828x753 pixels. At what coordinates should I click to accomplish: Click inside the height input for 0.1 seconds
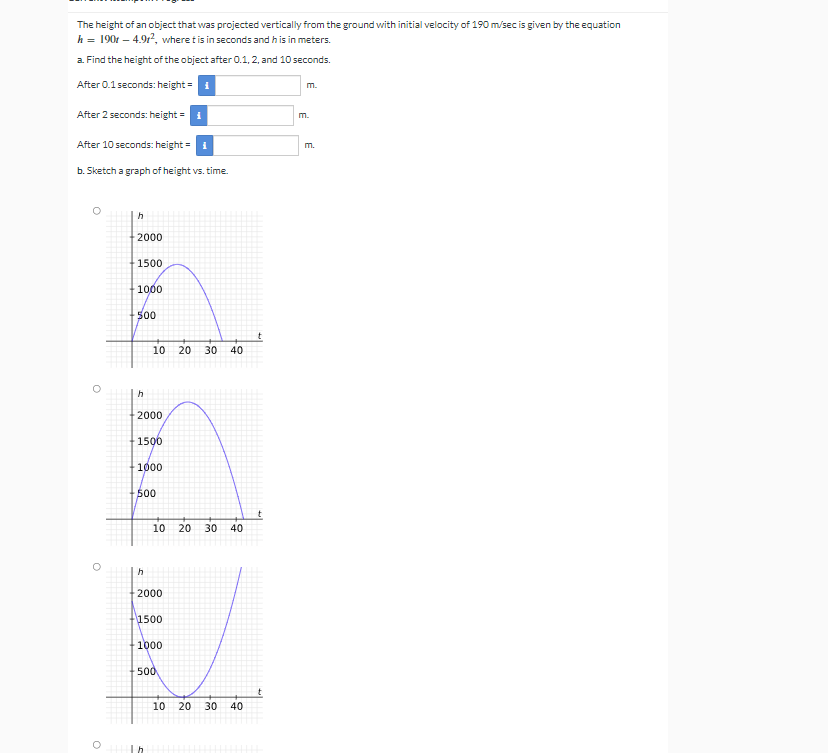pos(257,85)
